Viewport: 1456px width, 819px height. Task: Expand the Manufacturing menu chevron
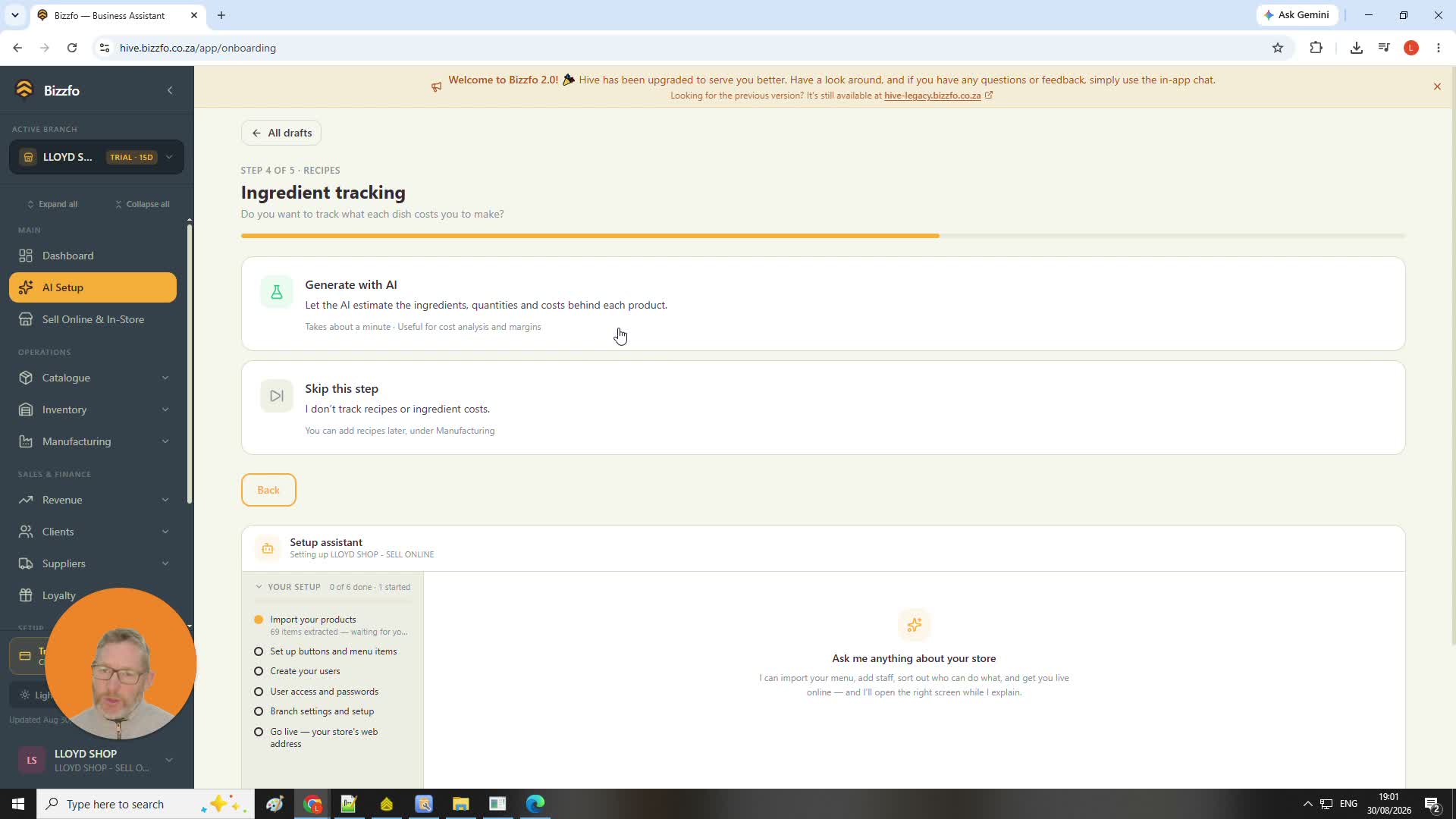pyautogui.click(x=165, y=441)
